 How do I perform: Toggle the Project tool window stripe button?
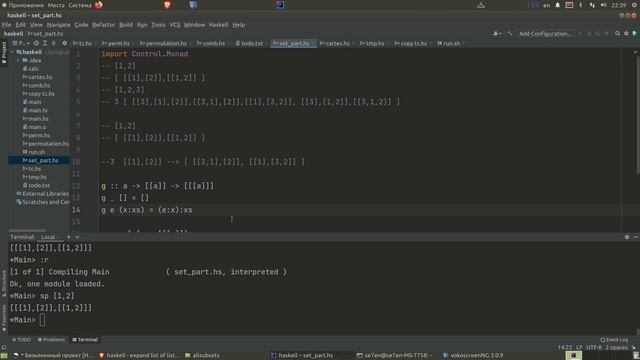click(x=4, y=53)
